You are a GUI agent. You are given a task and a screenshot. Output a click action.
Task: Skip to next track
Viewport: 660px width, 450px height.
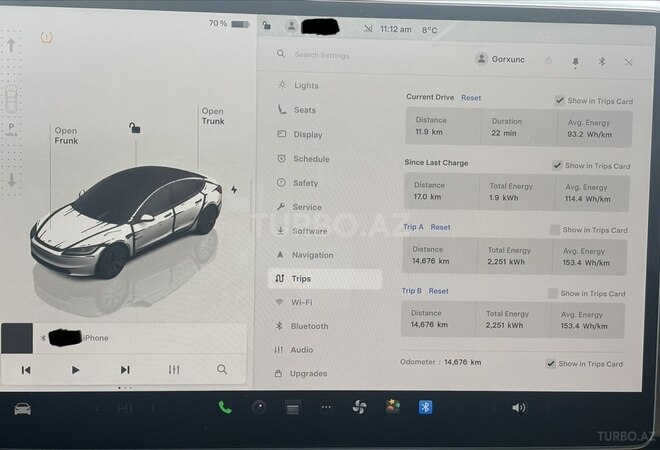(x=125, y=370)
